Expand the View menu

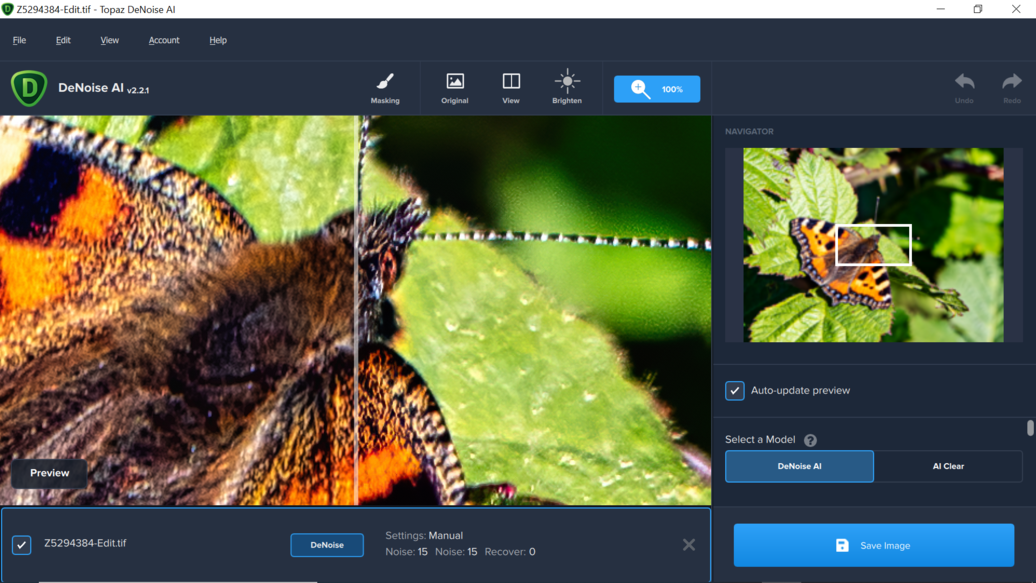coord(110,40)
